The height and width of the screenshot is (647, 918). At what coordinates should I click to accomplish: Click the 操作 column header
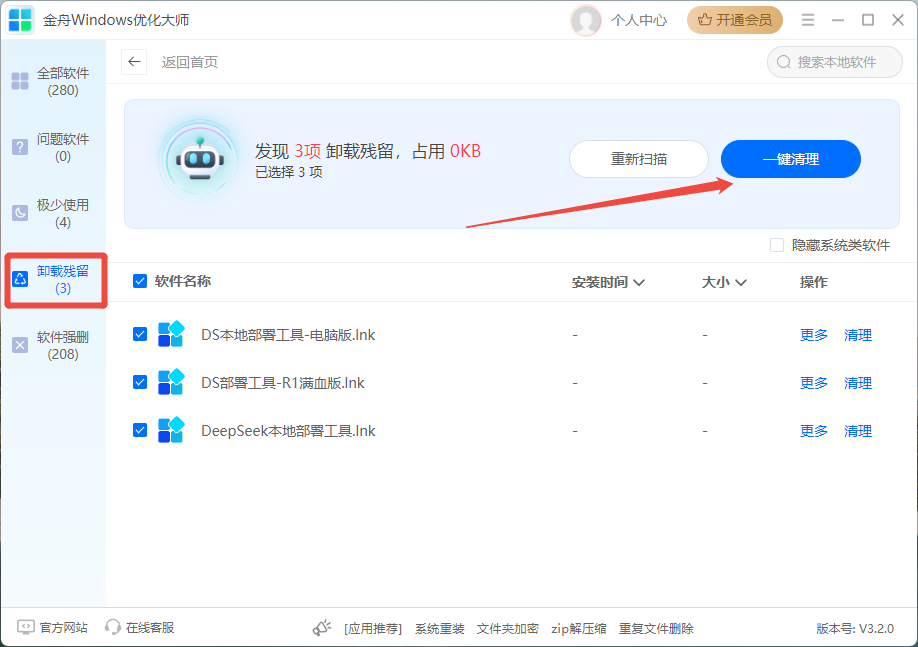coord(814,282)
